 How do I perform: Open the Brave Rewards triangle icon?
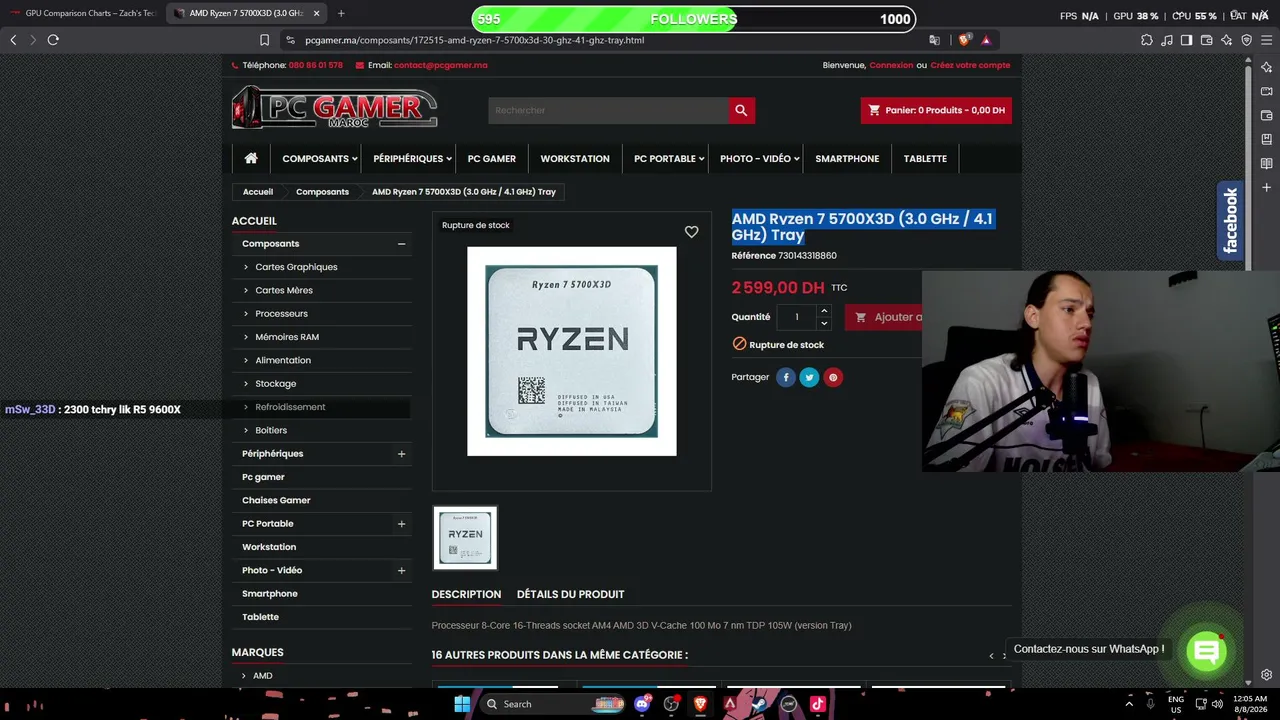(x=986, y=40)
